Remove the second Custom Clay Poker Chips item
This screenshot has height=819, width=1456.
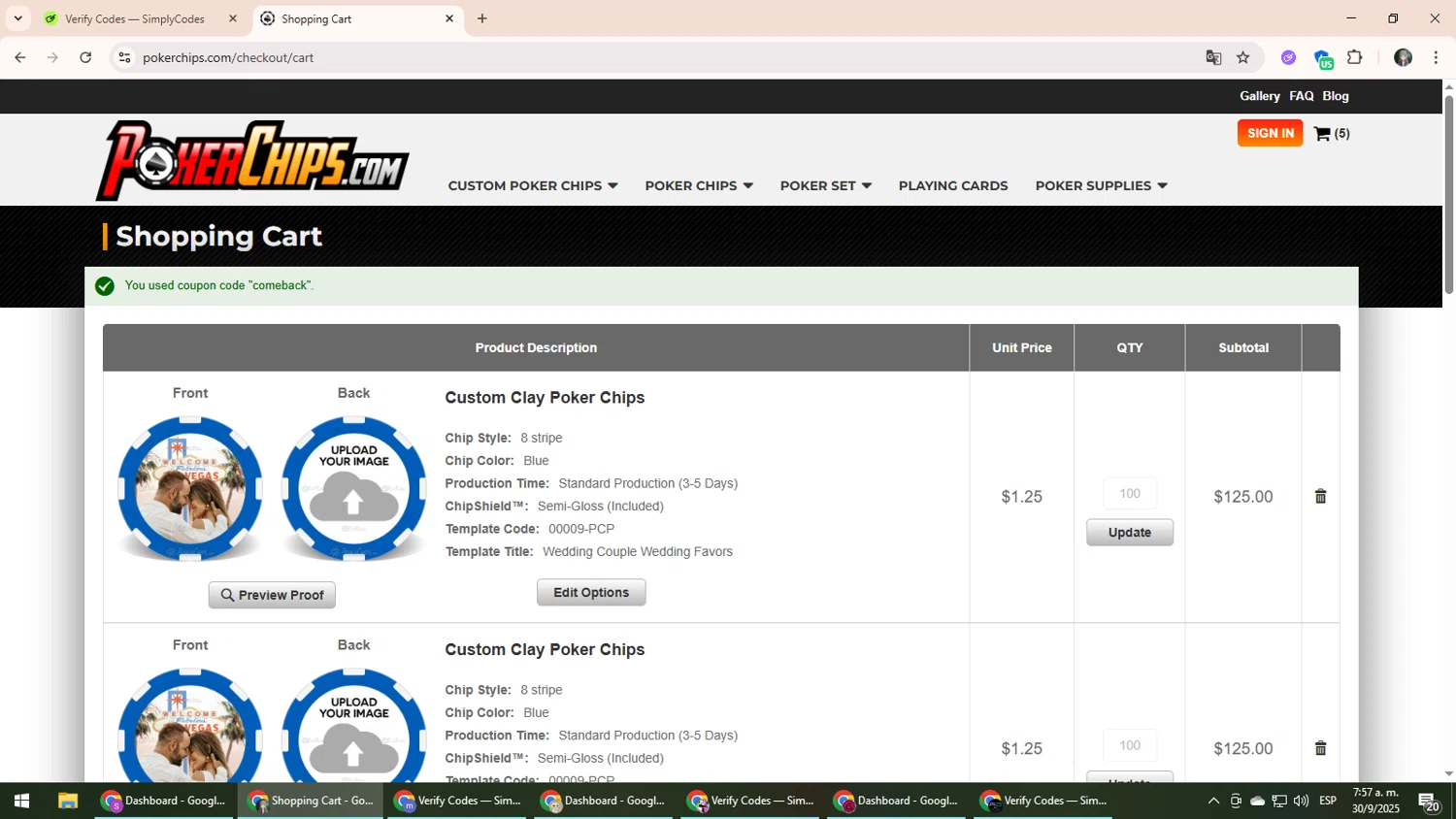(1320, 748)
